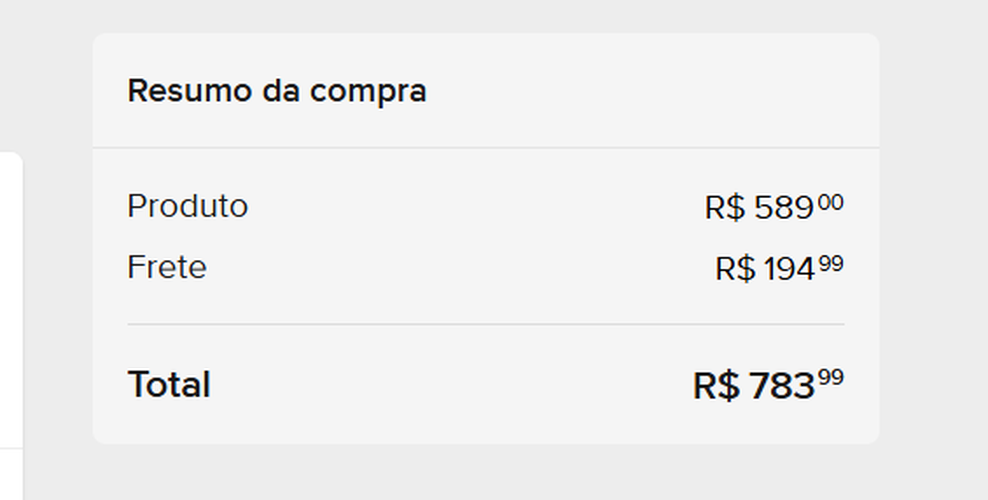The height and width of the screenshot is (500, 988).
Task: Select the "Frete" shipping label
Action: point(167,267)
